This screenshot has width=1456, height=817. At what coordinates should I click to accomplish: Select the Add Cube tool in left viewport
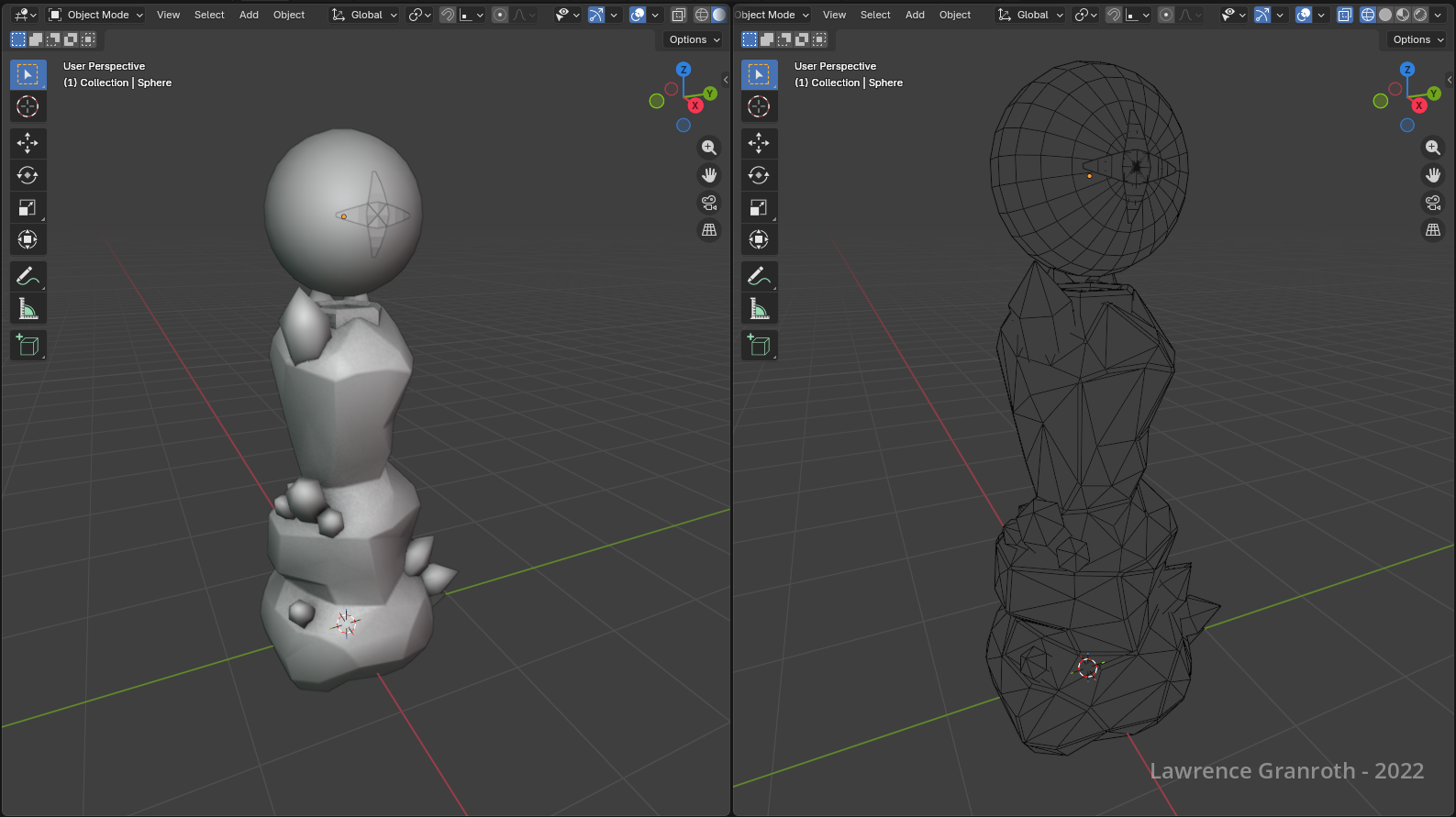coord(28,345)
